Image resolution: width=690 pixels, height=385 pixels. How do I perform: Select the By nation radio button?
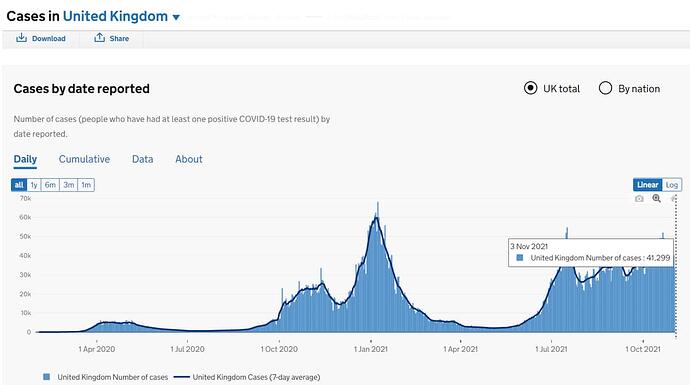606,88
